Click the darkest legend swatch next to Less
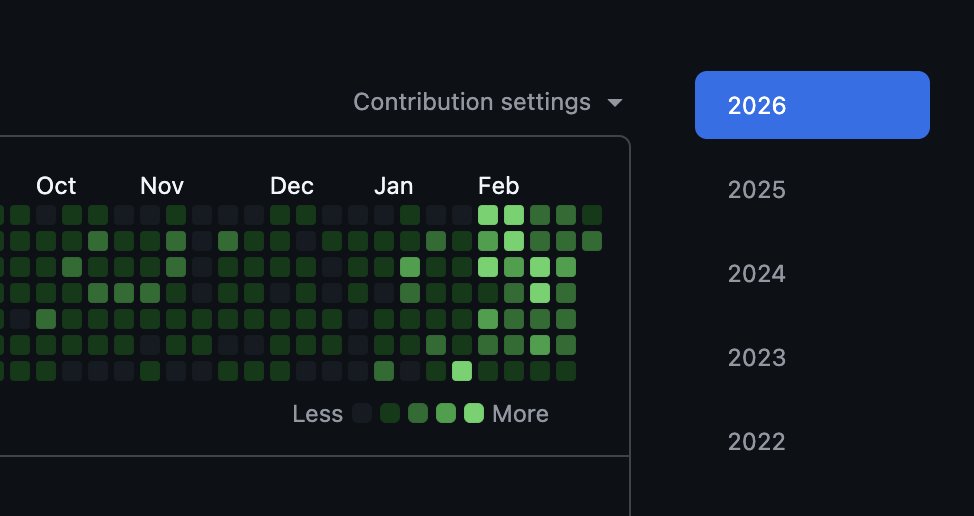This screenshot has height=516, width=974. 362,413
